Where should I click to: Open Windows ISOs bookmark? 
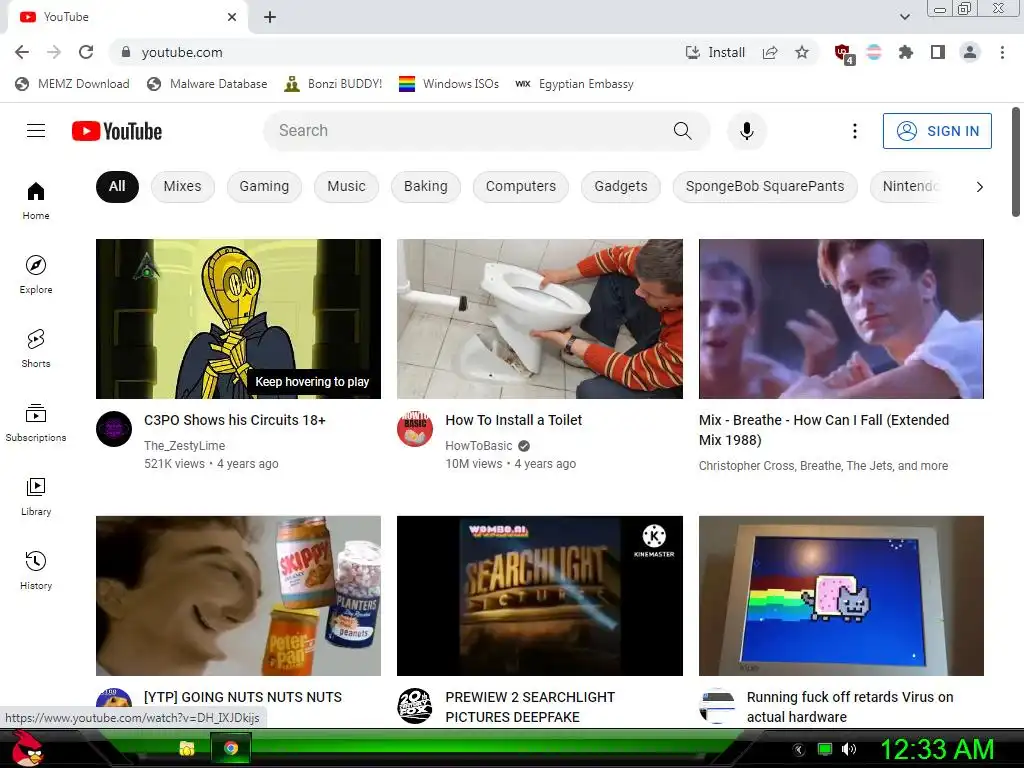click(x=449, y=84)
